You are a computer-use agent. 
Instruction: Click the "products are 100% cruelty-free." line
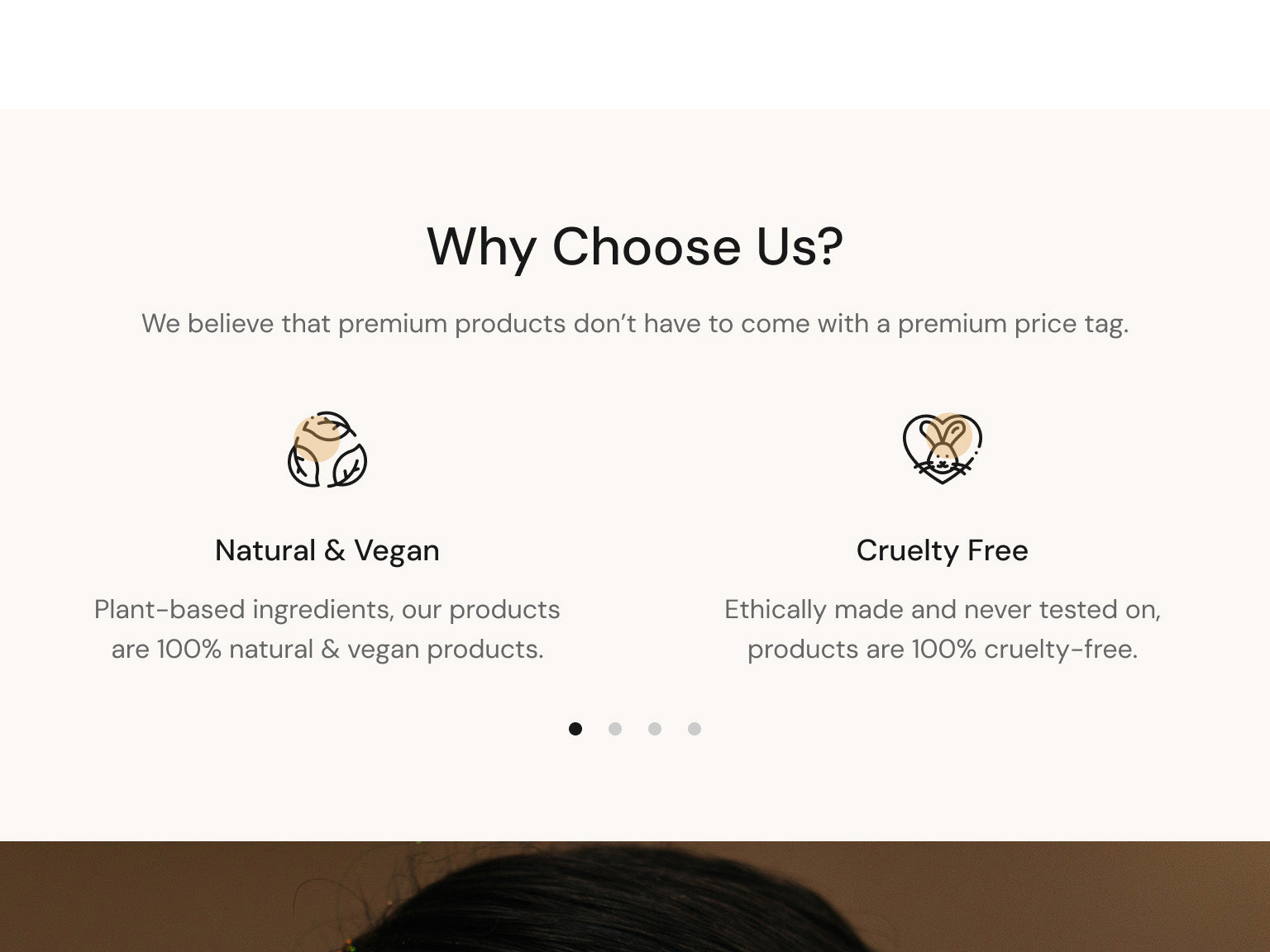click(x=942, y=650)
